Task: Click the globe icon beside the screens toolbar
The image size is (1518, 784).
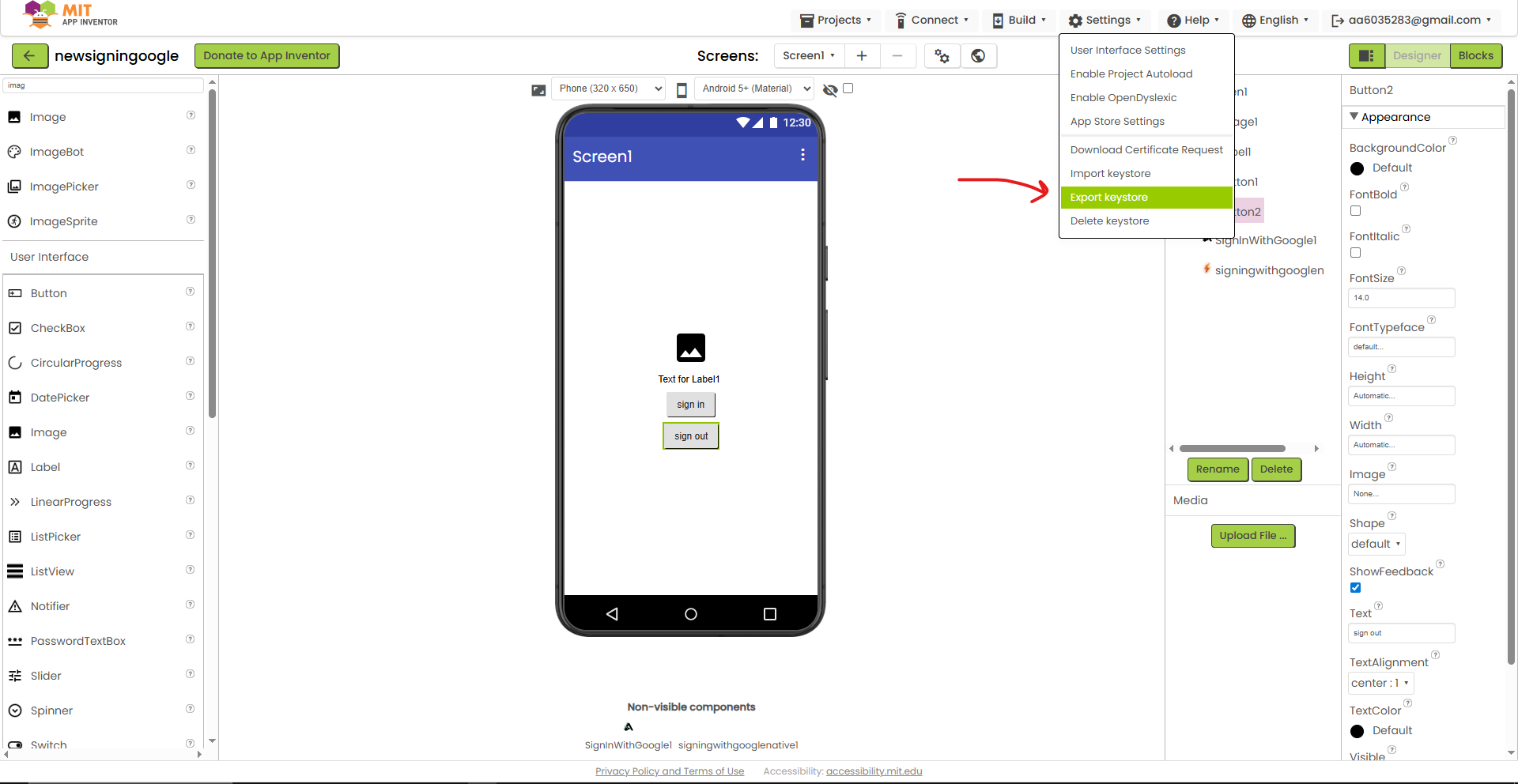Action: (x=978, y=55)
